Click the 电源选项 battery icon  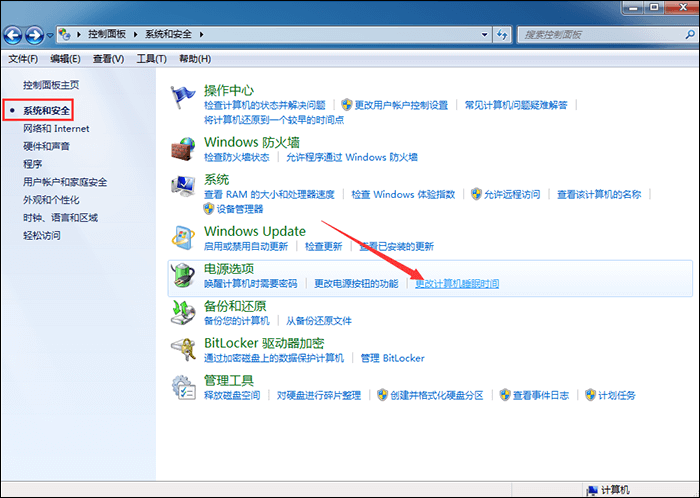click(183, 276)
